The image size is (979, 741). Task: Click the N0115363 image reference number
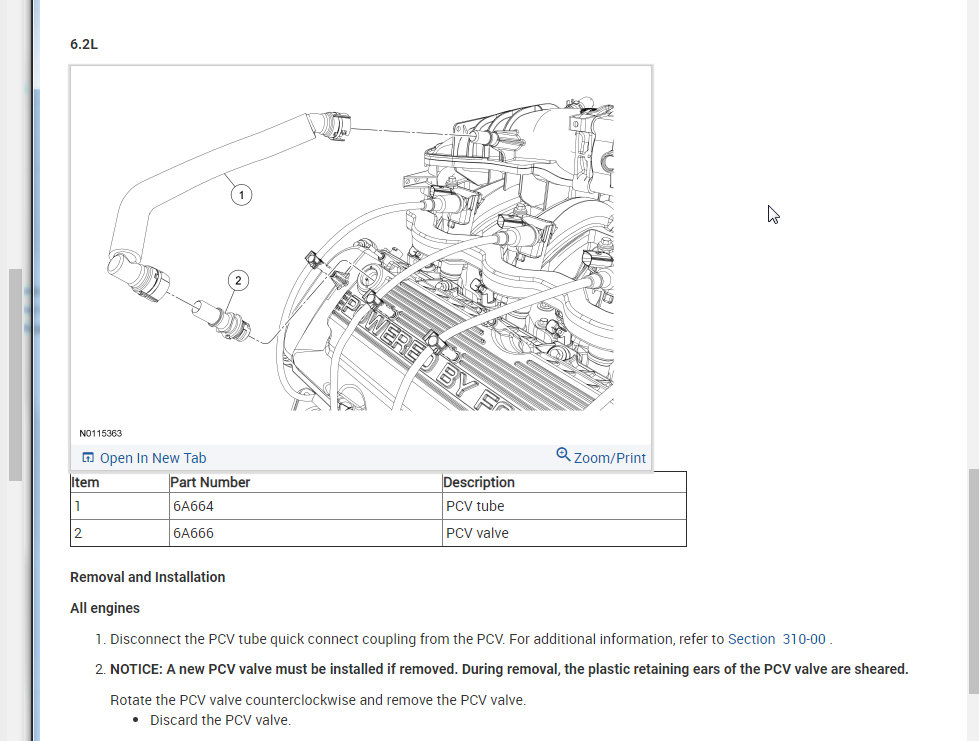pyautogui.click(x=101, y=433)
